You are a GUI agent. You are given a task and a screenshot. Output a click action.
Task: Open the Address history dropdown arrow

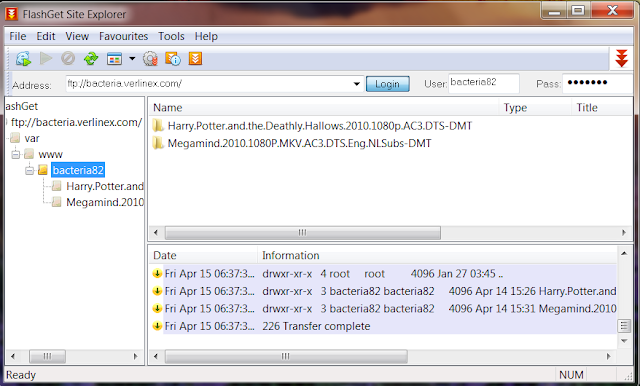pyautogui.click(x=357, y=84)
